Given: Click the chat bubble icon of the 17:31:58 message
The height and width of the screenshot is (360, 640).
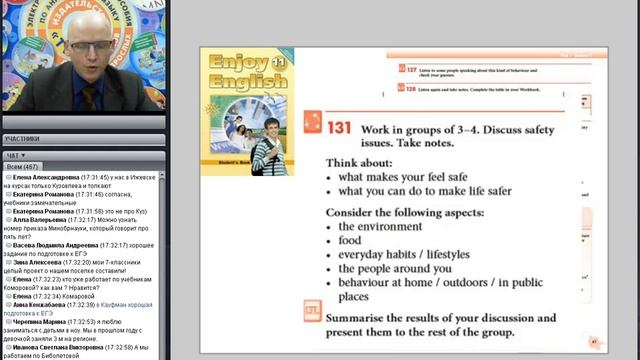Looking at the screenshot, I should click(x=8, y=211).
